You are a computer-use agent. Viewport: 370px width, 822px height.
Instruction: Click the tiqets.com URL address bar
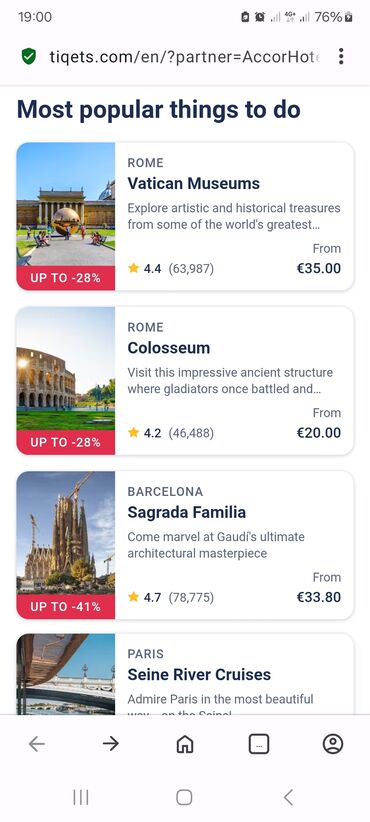tap(184, 56)
